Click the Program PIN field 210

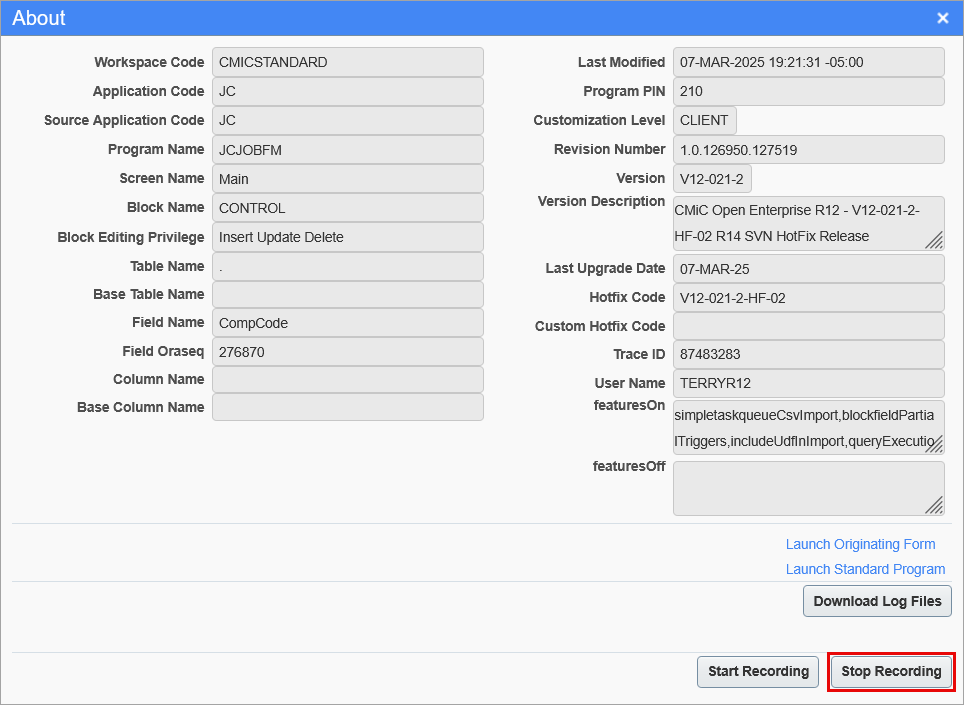click(x=808, y=92)
